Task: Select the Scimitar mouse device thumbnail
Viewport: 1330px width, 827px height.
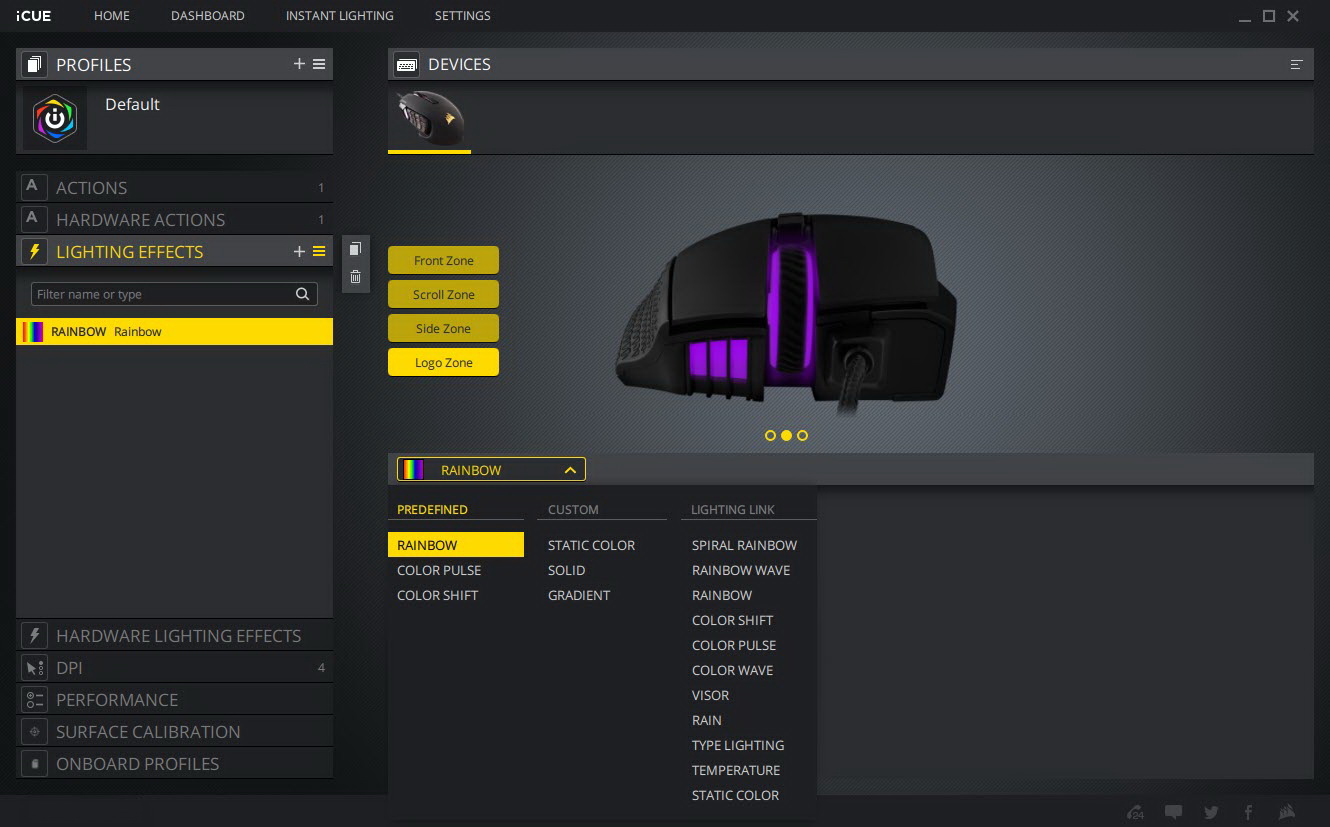Action: coord(429,118)
